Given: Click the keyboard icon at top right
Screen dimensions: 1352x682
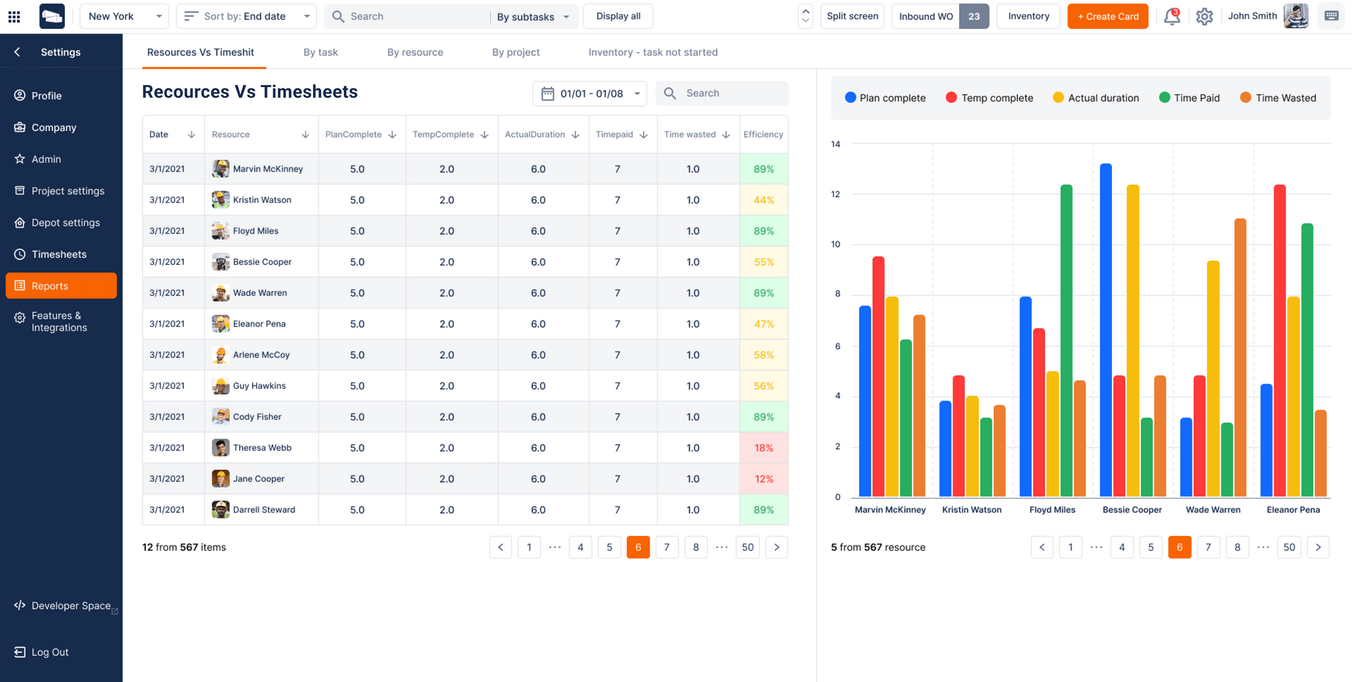Looking at the screenshot, I should click(1331, 16).
